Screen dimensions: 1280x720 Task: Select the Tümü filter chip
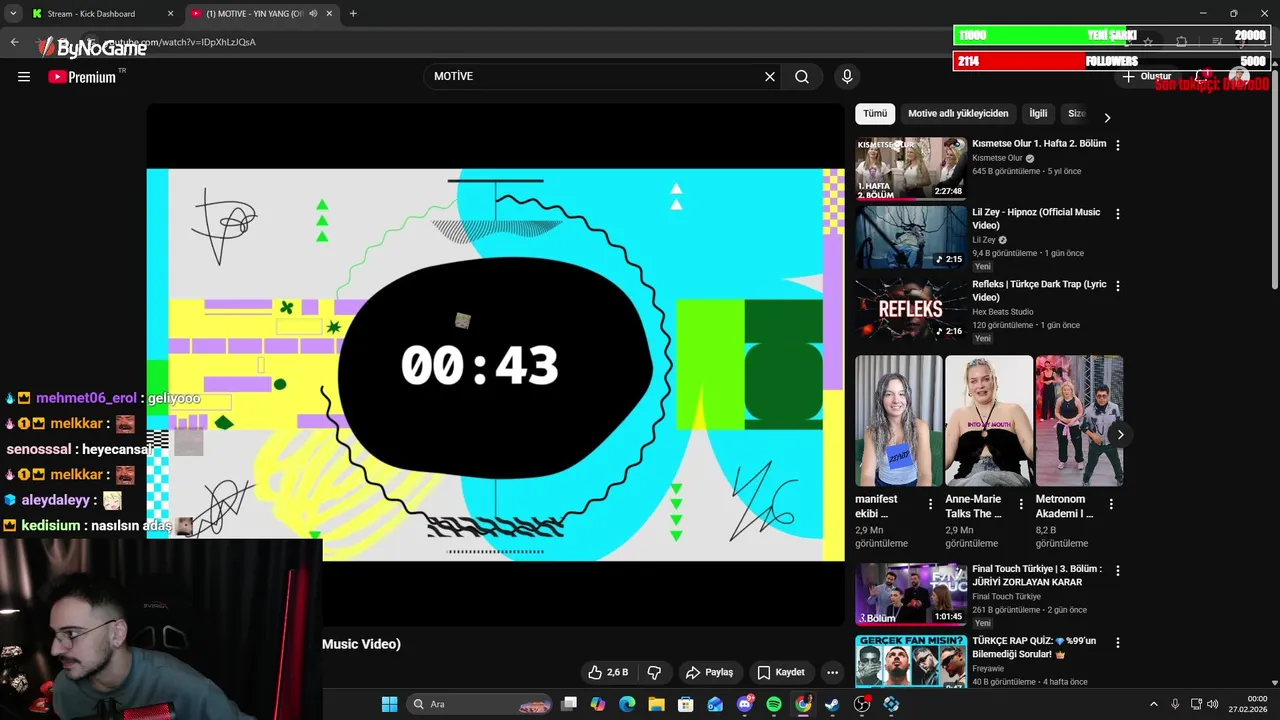[875, 114]
